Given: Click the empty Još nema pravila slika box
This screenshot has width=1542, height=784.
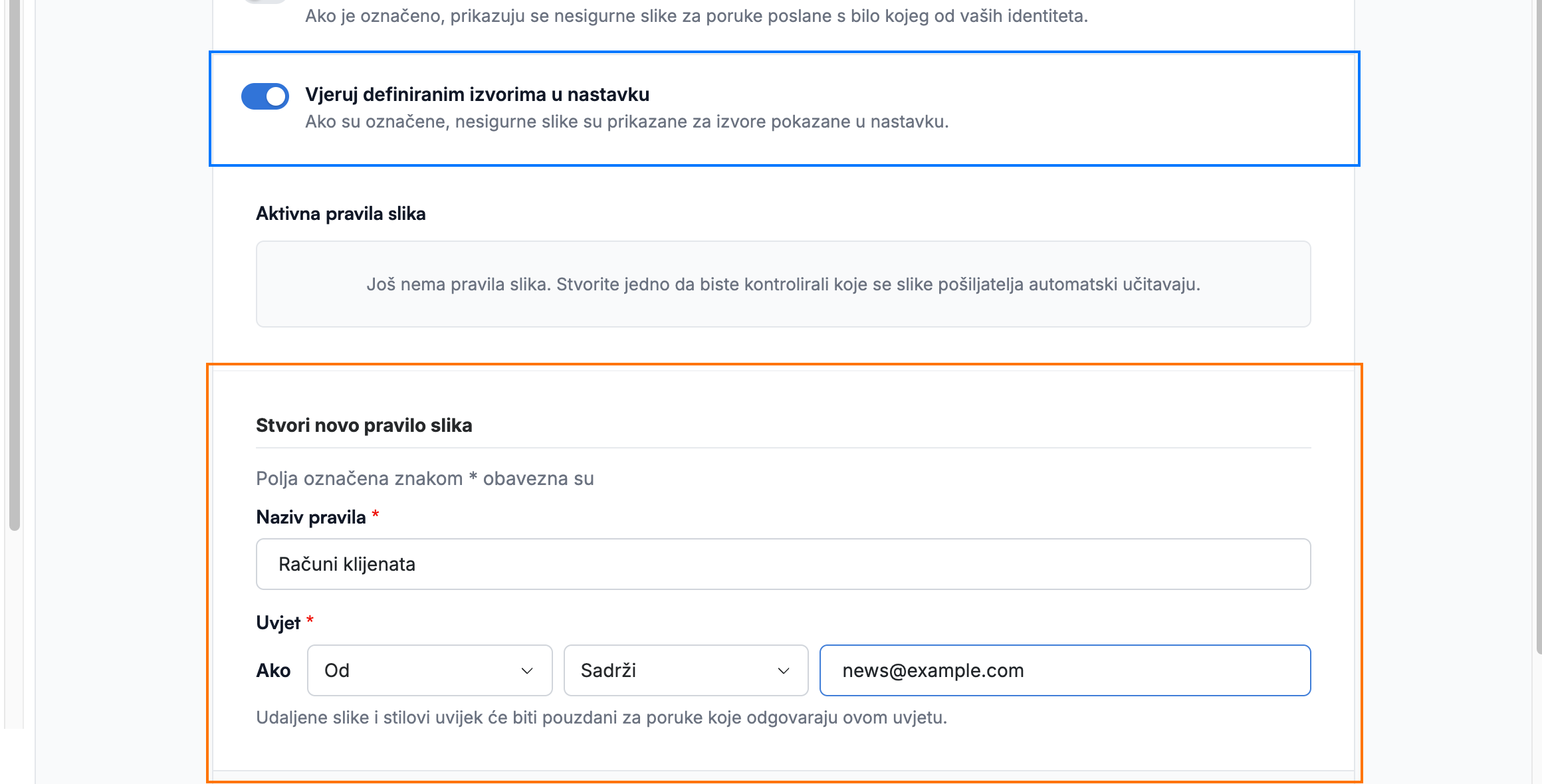Looking at the screenshot, I should coord(783,284).
